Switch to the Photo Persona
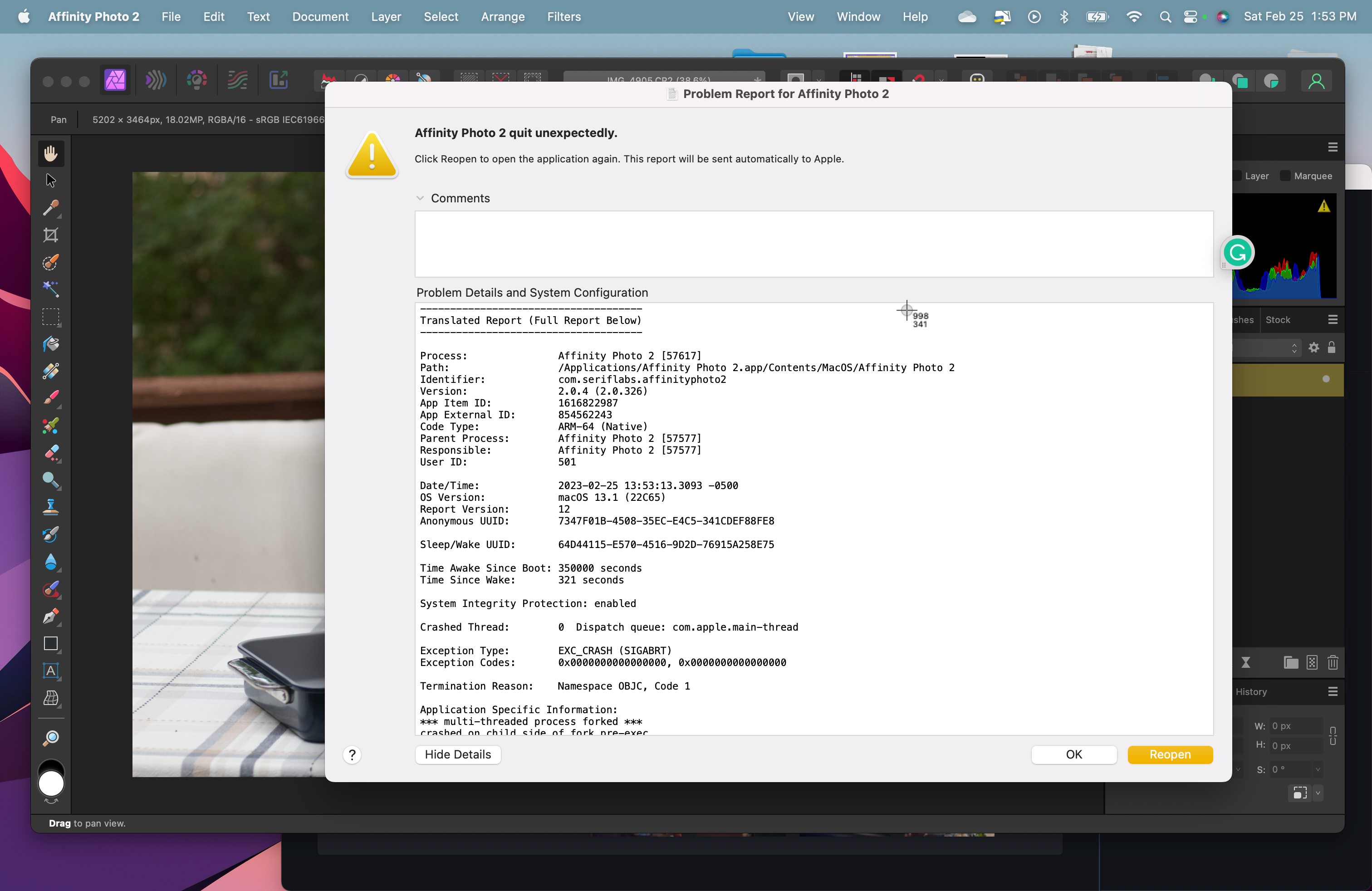Screen dimensions: 1372x891 [115, 80]
